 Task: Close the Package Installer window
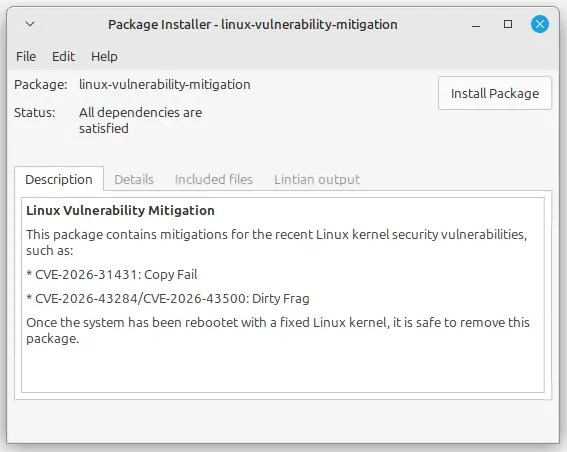click(540, 24)
